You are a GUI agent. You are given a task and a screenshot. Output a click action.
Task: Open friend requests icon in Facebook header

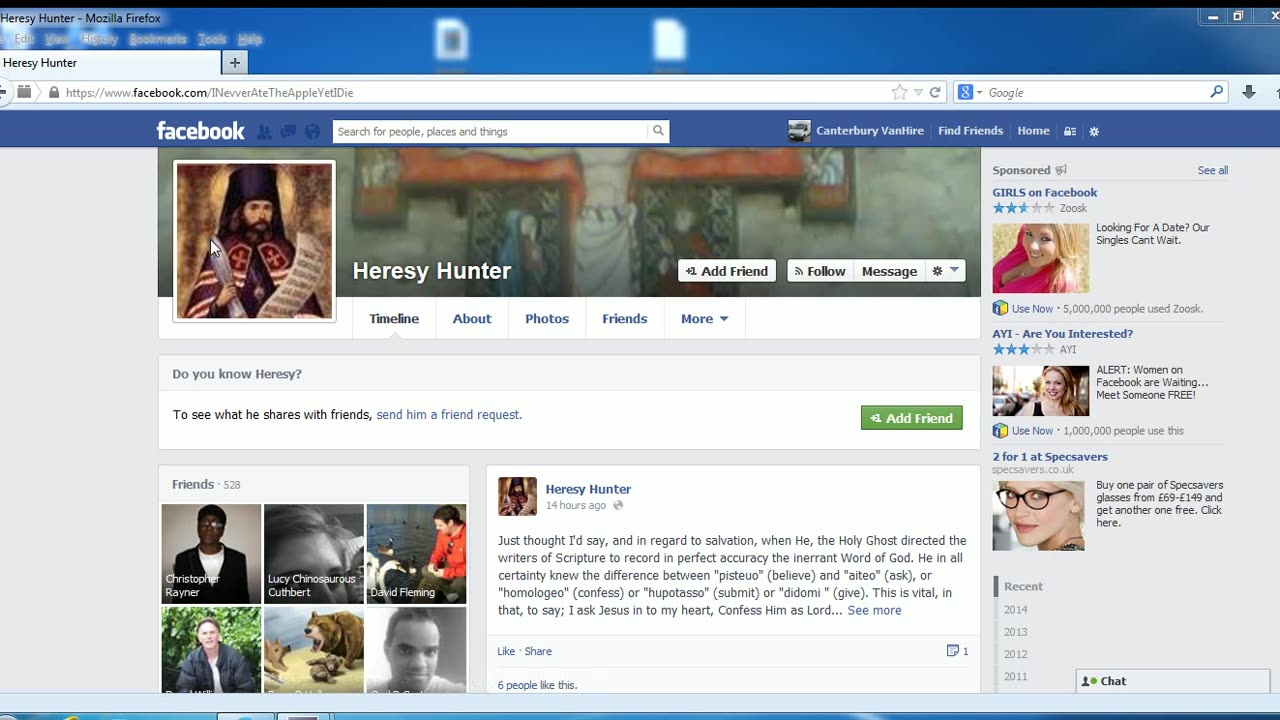264,131
